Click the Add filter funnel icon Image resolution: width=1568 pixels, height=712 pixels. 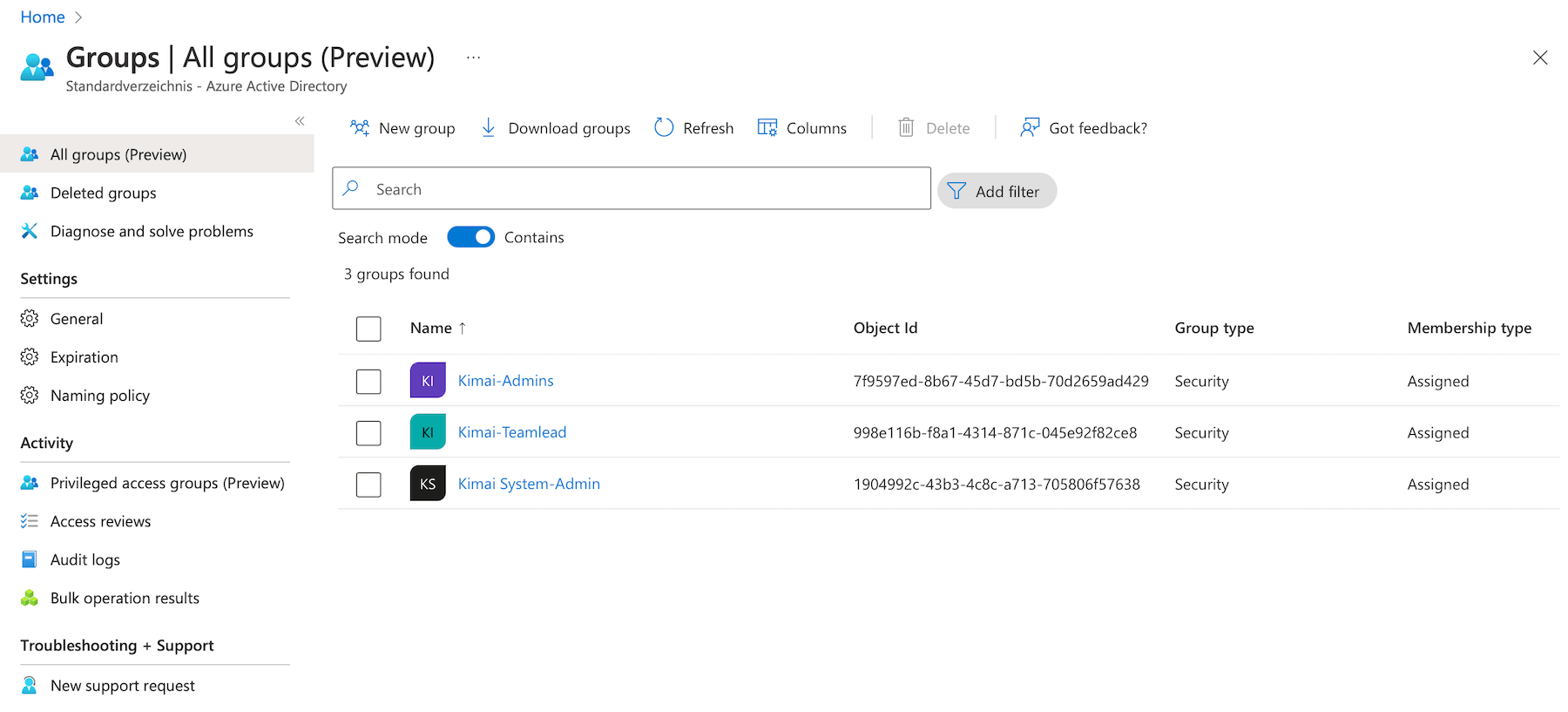coord(956,191)
